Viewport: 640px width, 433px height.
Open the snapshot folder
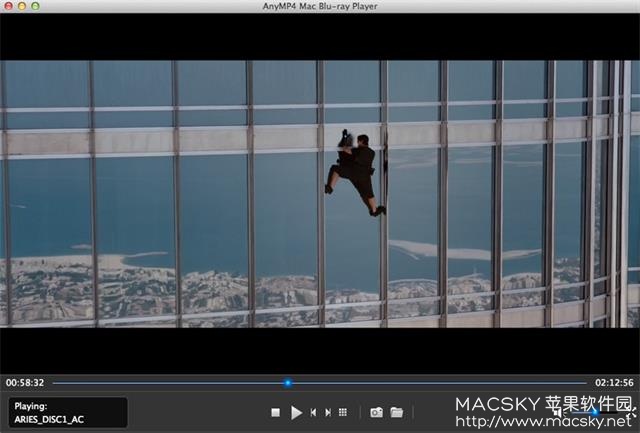(x=396, y=412)
